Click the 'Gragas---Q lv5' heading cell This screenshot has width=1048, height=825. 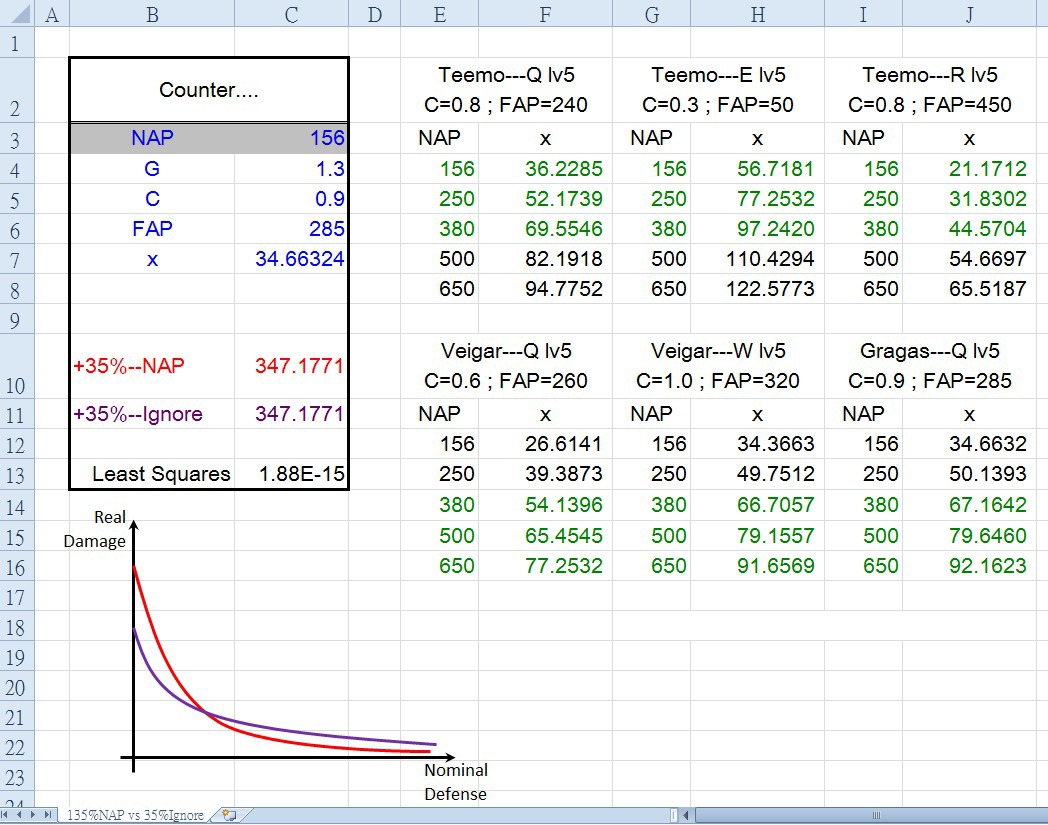tap(930, 366)
